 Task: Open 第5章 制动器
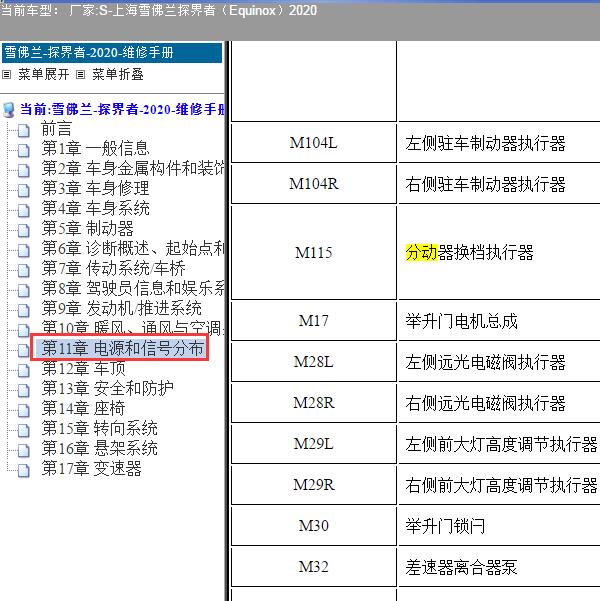[87, 228]
